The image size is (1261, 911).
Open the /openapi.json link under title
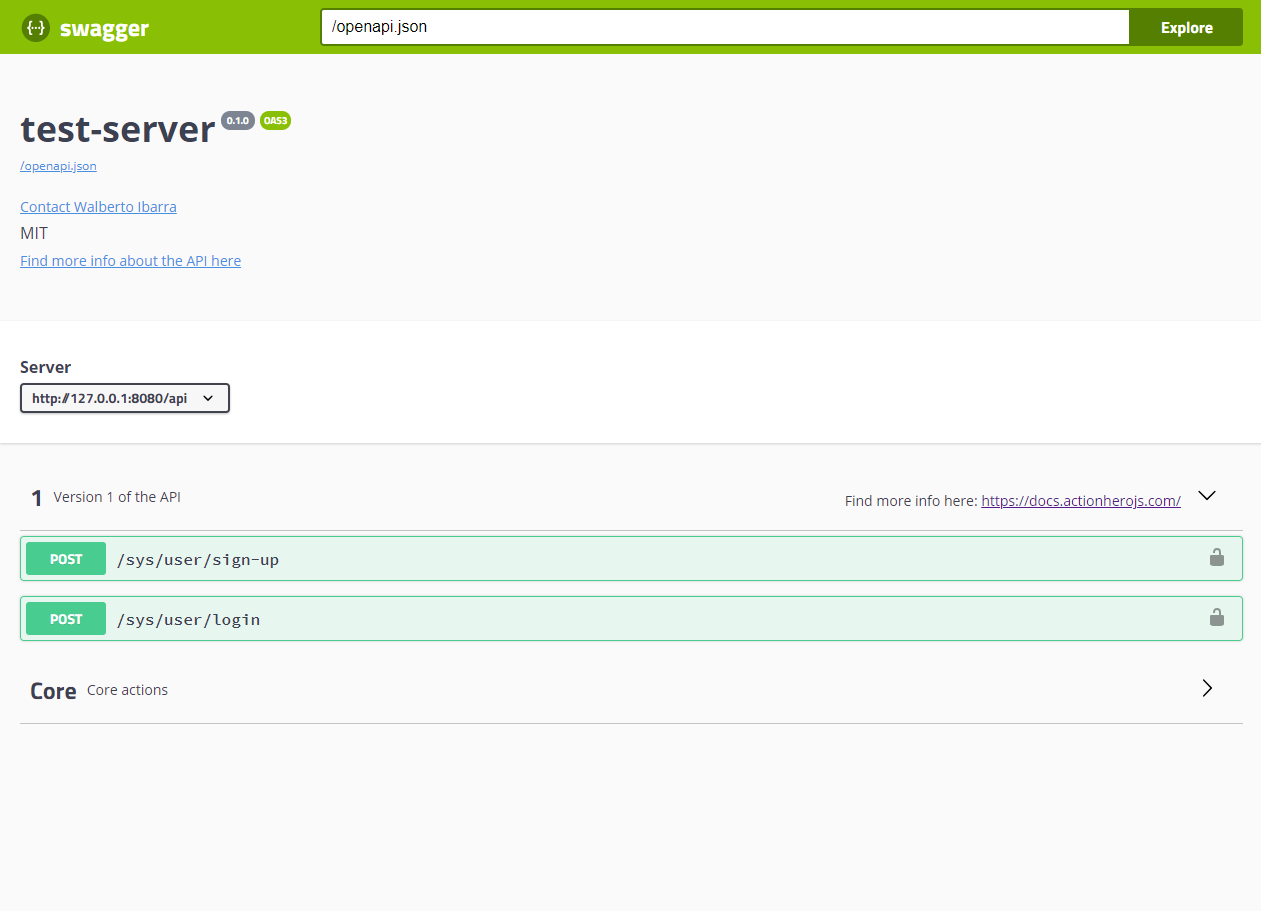58,166
